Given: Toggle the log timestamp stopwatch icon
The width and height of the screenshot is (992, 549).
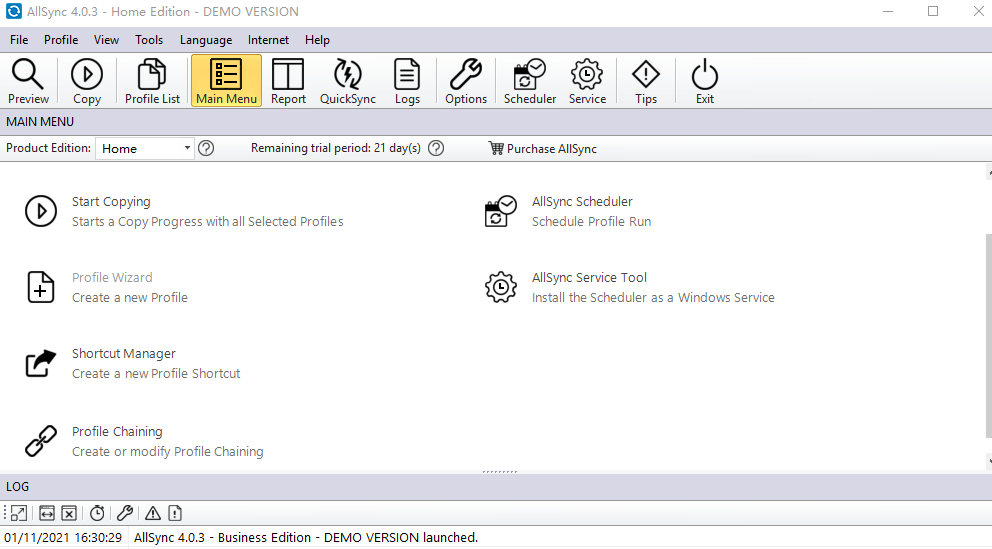Looking at the screenshot, I should coord(97,513).
